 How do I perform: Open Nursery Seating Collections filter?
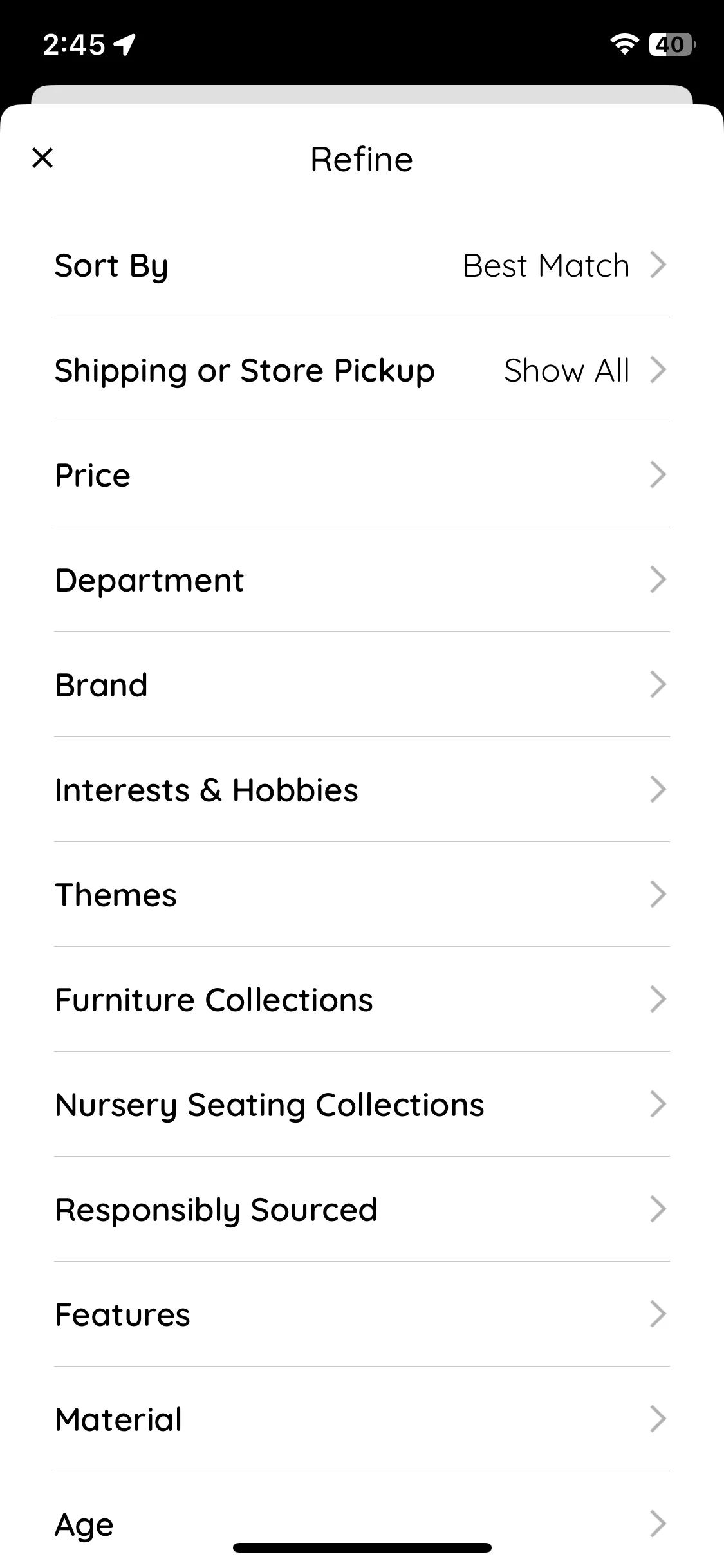pyautogui.click(x=362, y=1105)
